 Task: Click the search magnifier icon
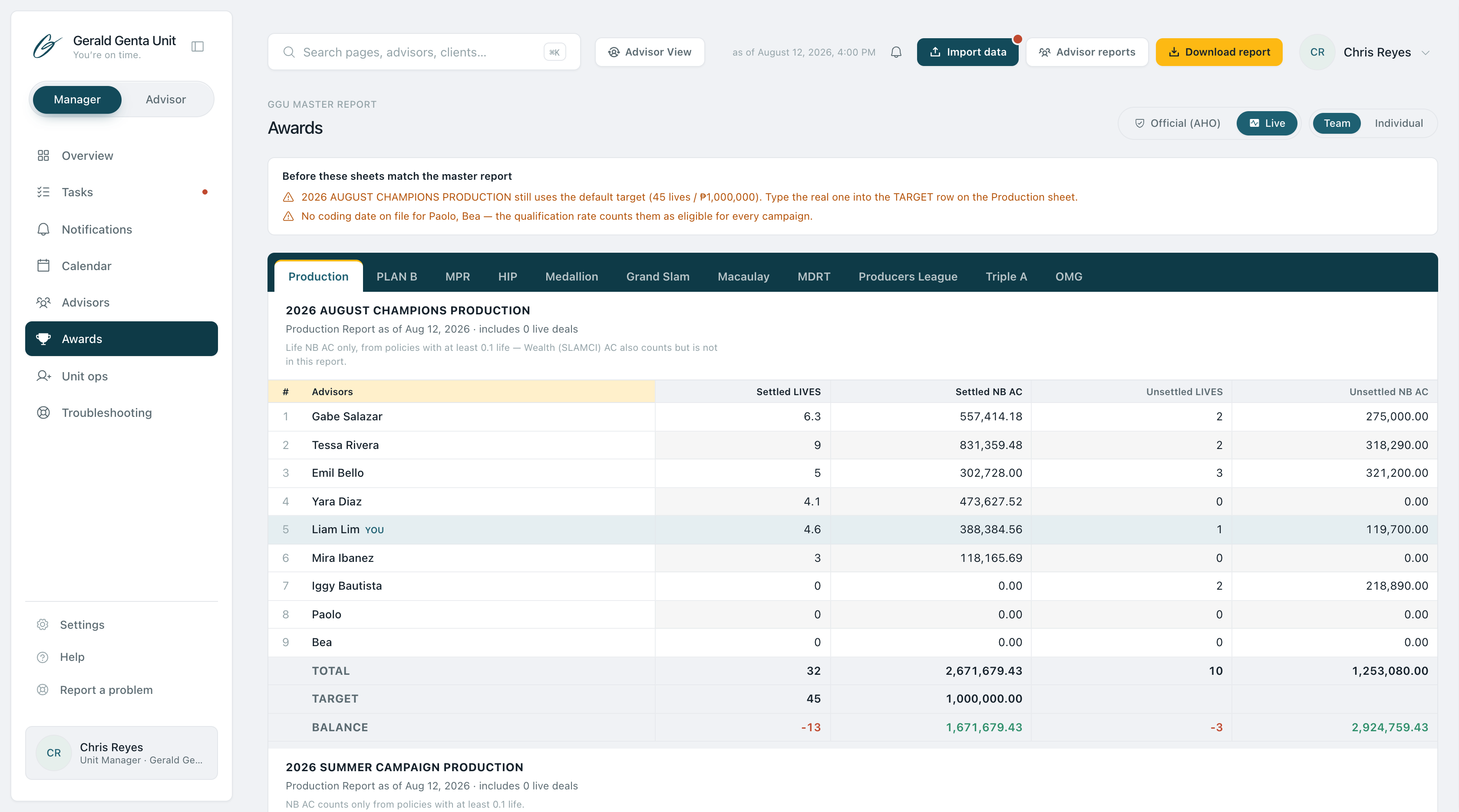[289, 52]
